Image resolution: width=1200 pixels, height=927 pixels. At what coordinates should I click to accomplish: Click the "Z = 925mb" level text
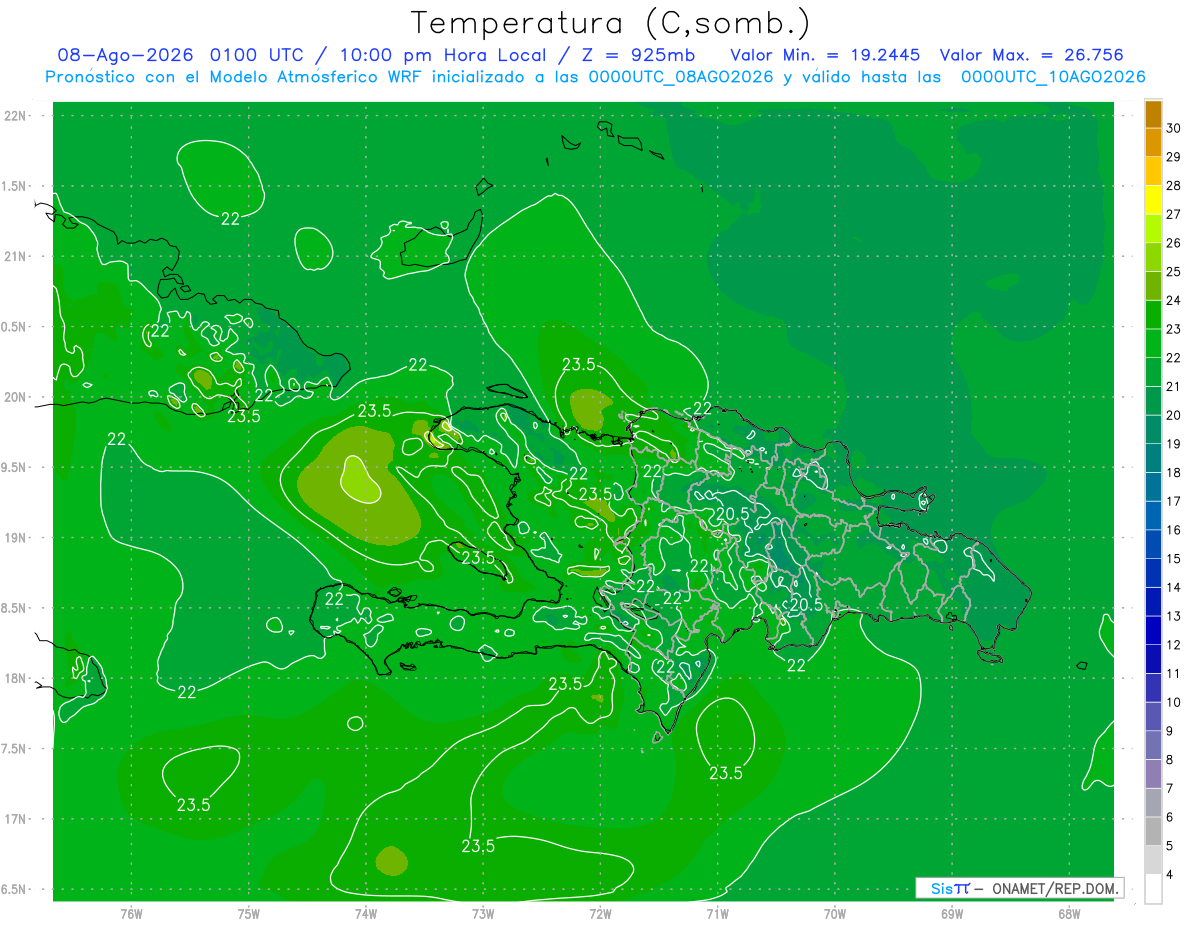pos(637,55)
